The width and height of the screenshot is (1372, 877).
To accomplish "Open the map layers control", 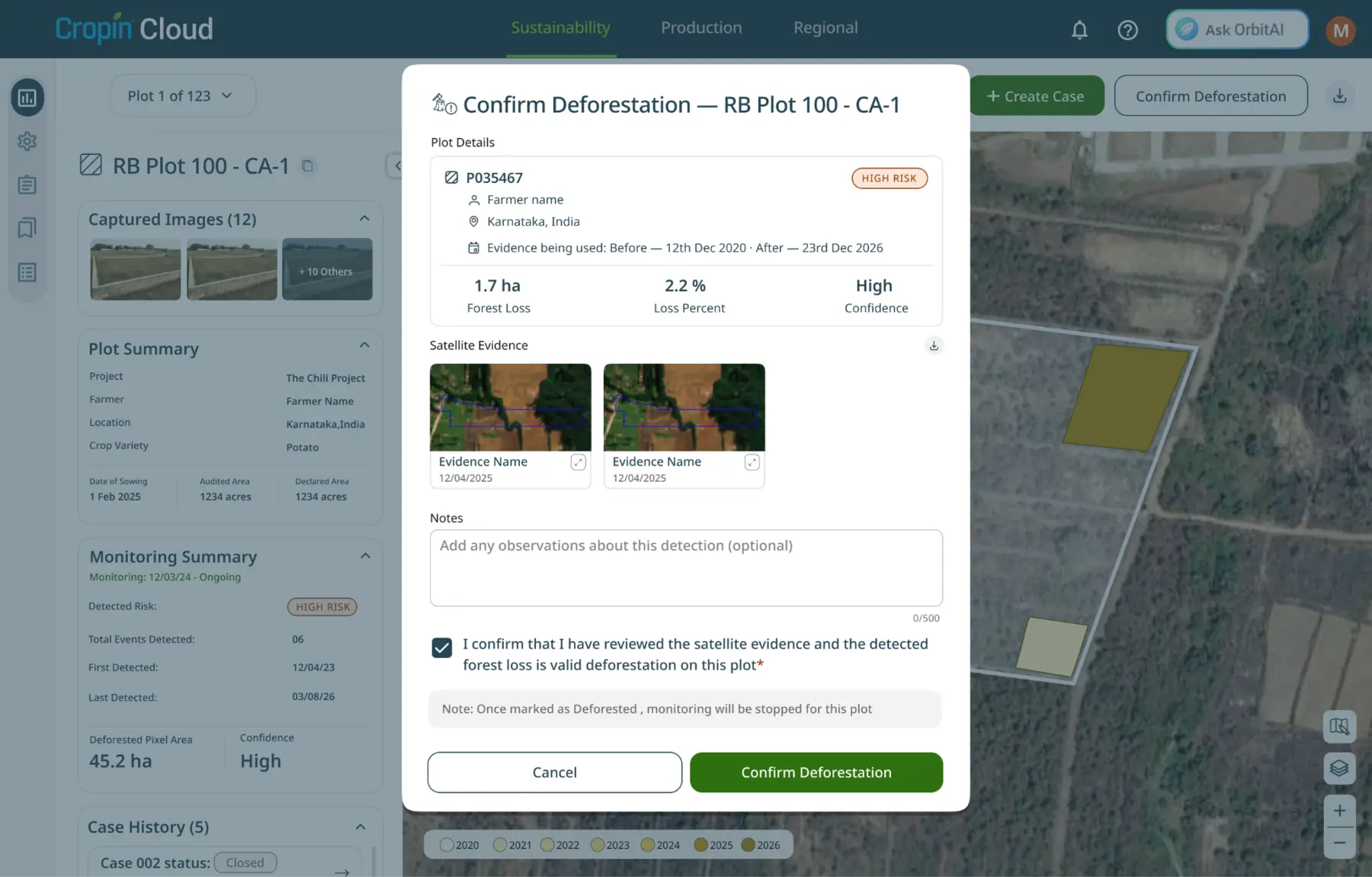I will pyautogui.click(x=1339, y=768).
